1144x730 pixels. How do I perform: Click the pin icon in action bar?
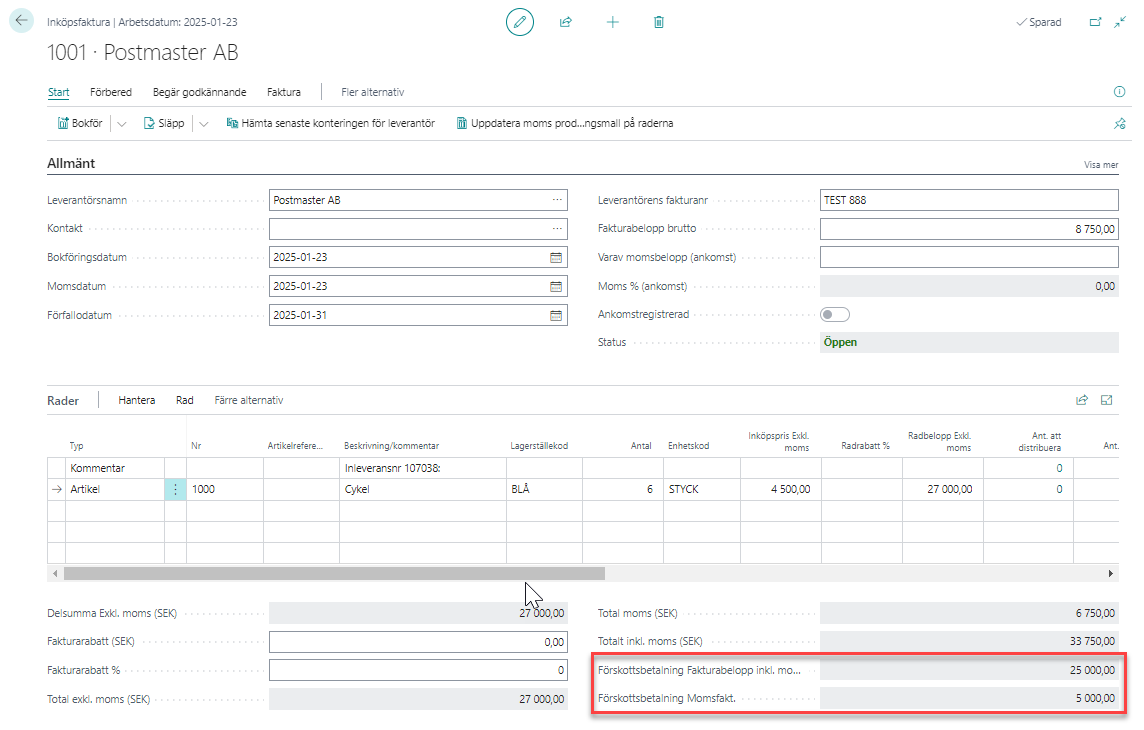1119,124
